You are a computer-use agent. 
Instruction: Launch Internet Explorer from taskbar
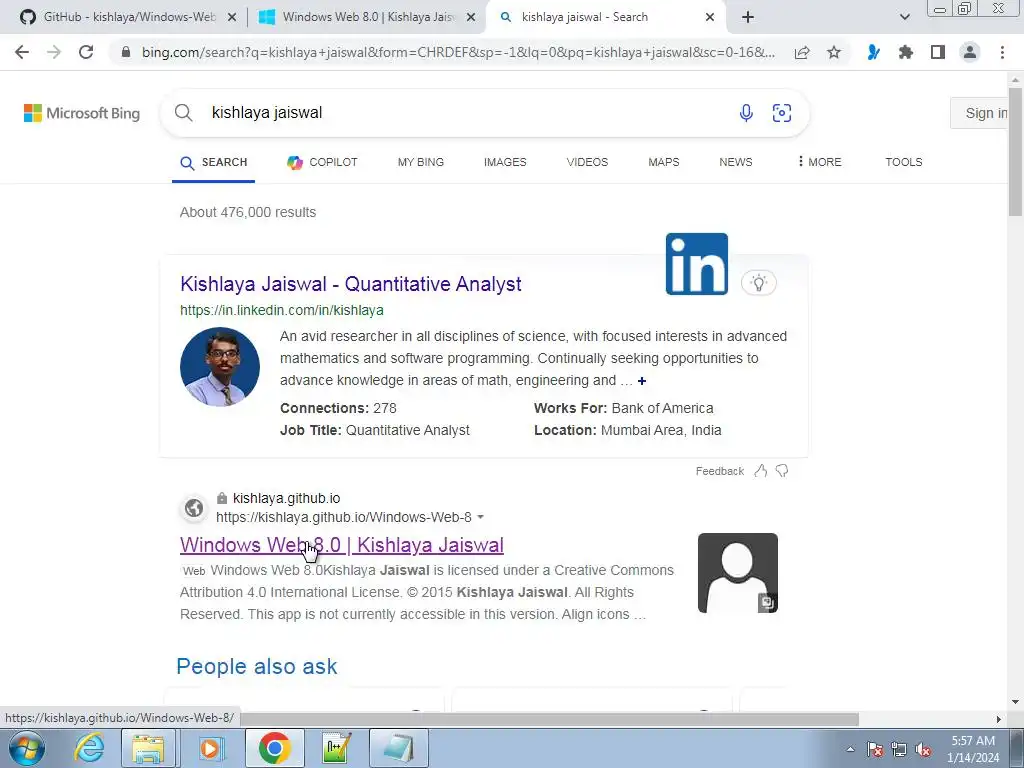pyautogui.click(x=88, y=748)
